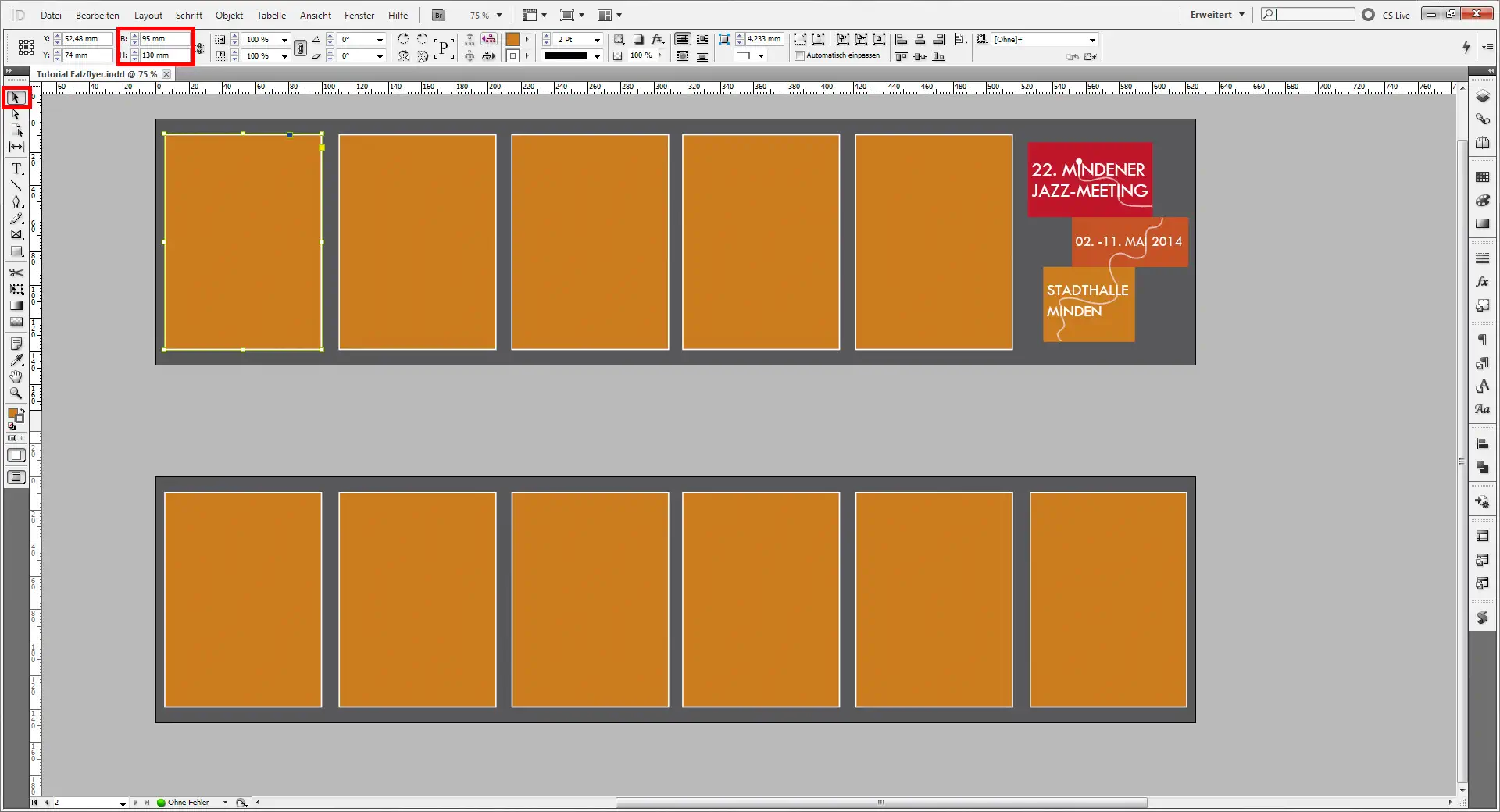
Task: Select the Type tool
Action: [x=16, y=169]
